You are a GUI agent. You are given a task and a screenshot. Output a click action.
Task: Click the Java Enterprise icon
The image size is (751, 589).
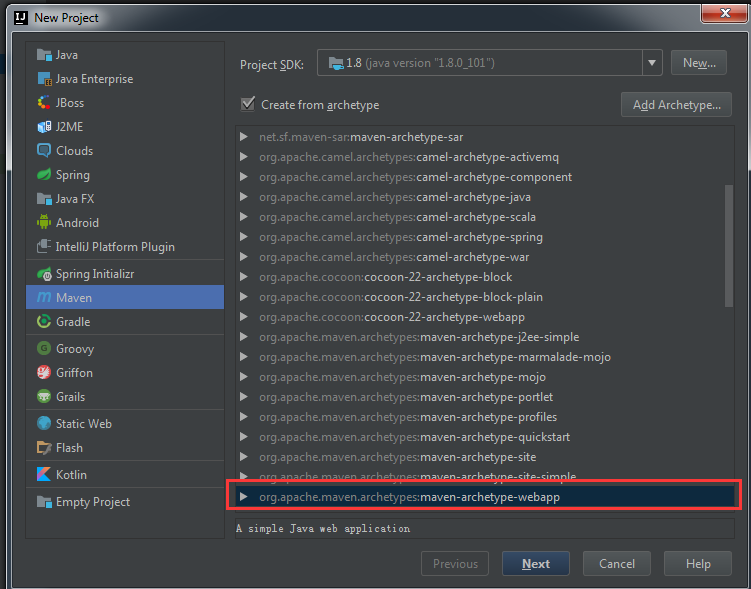[x=44, y=79]
